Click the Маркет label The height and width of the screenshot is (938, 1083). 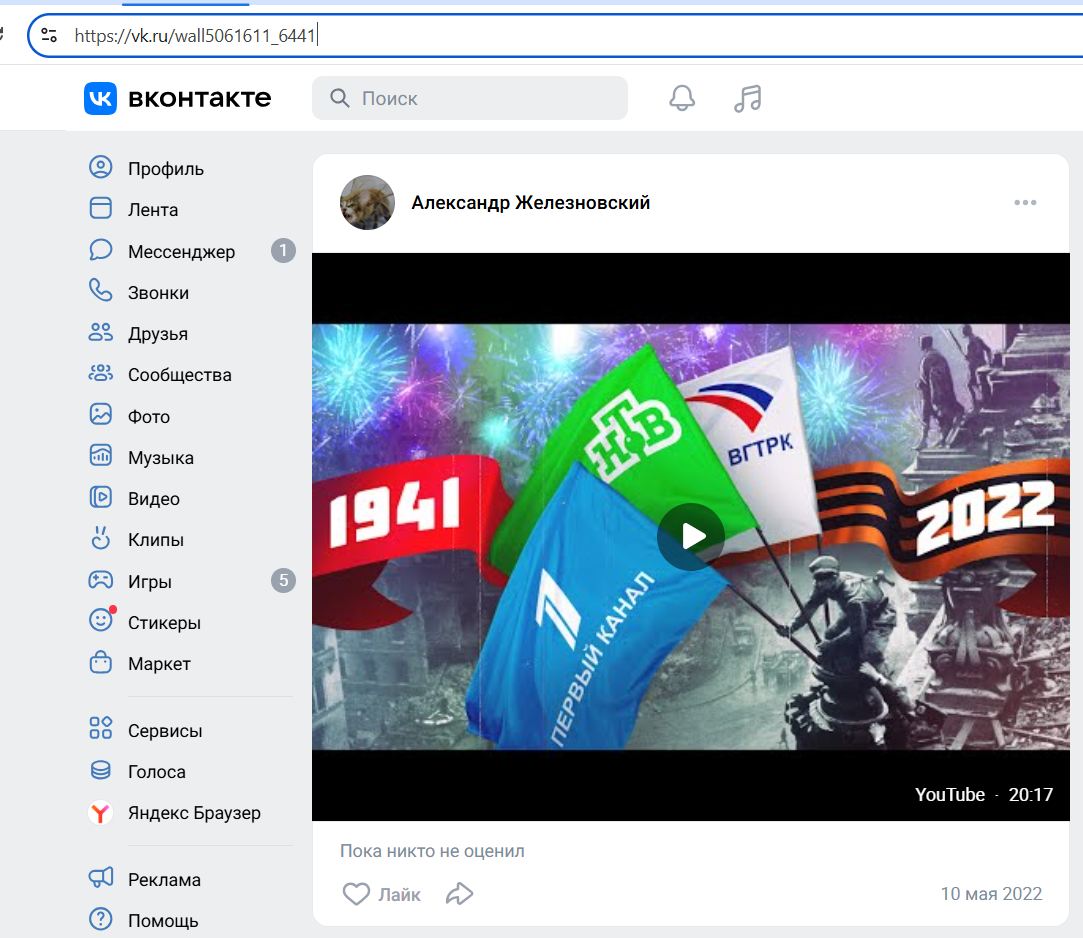(x=159, y=664)
